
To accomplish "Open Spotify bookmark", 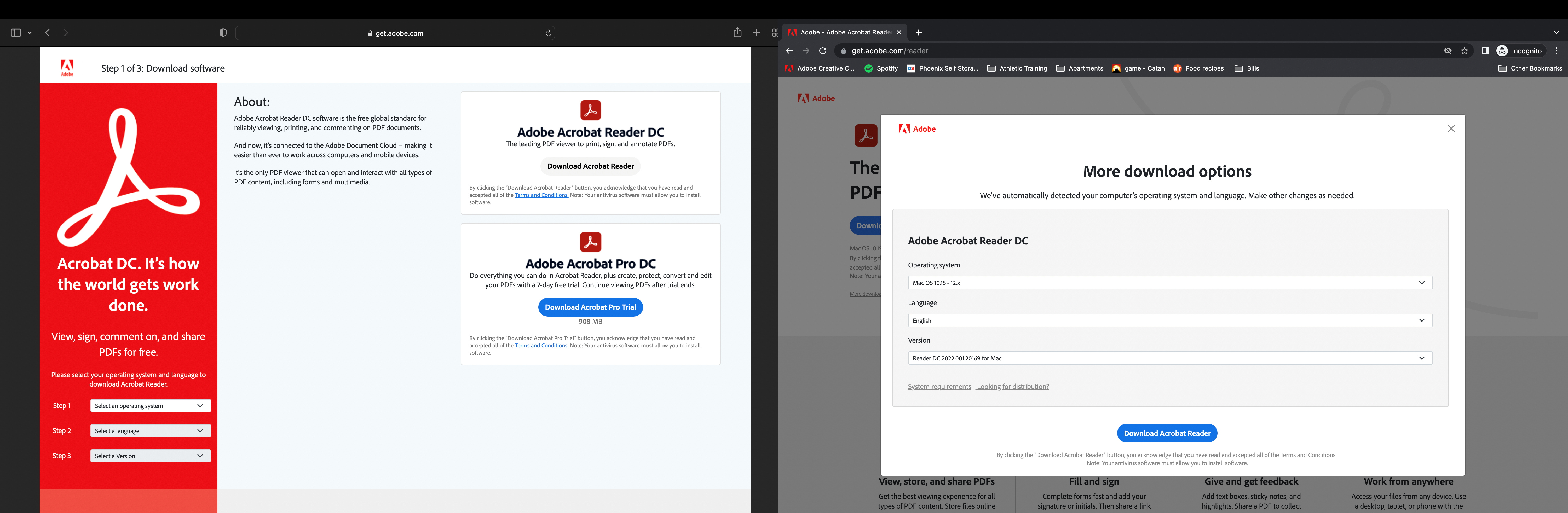I will [881, 68].
